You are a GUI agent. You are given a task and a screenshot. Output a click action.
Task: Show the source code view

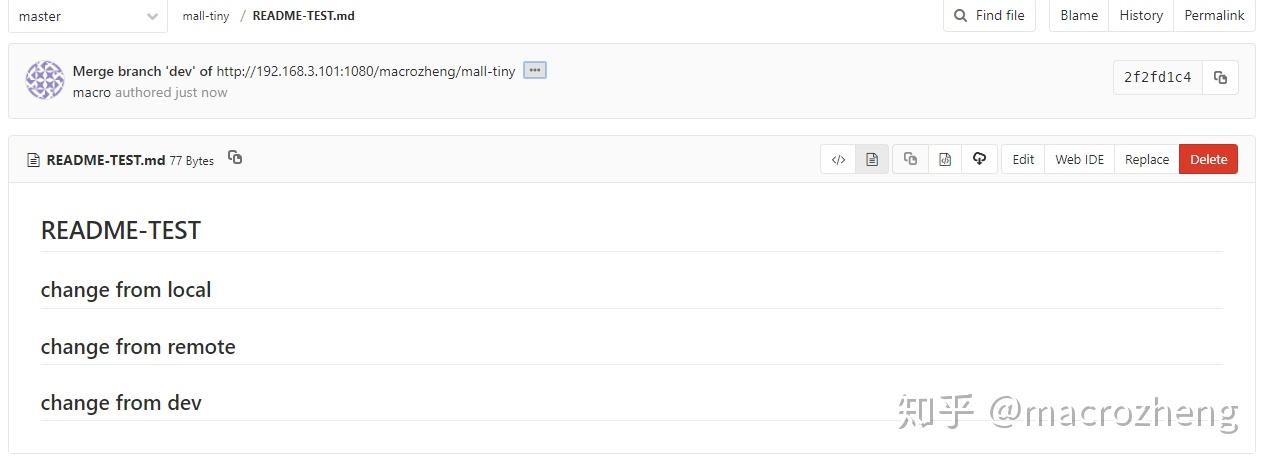(838, 159)
